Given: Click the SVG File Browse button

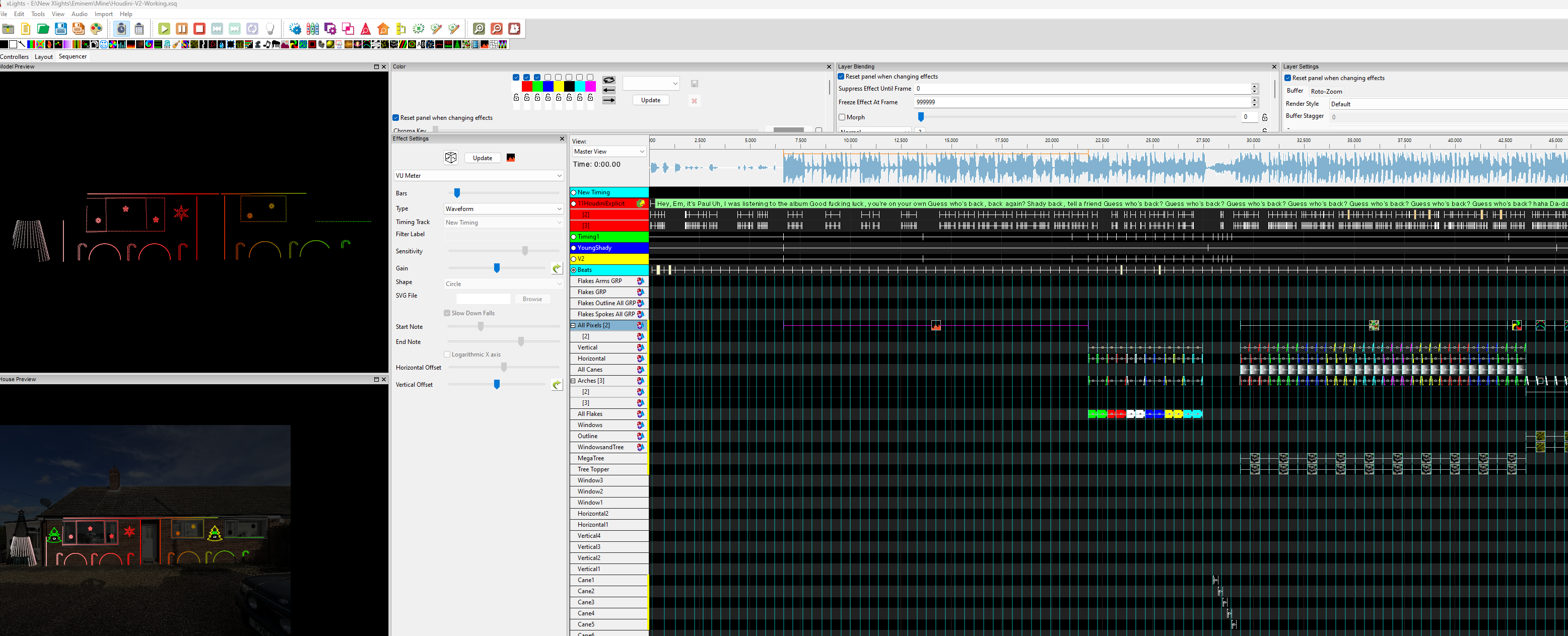Looking at the screenshot, I should (x=531, y=299).
